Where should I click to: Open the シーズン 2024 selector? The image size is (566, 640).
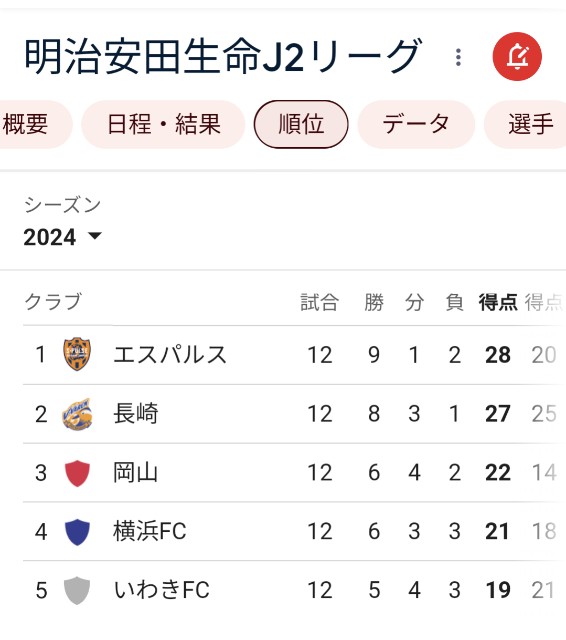62,222
